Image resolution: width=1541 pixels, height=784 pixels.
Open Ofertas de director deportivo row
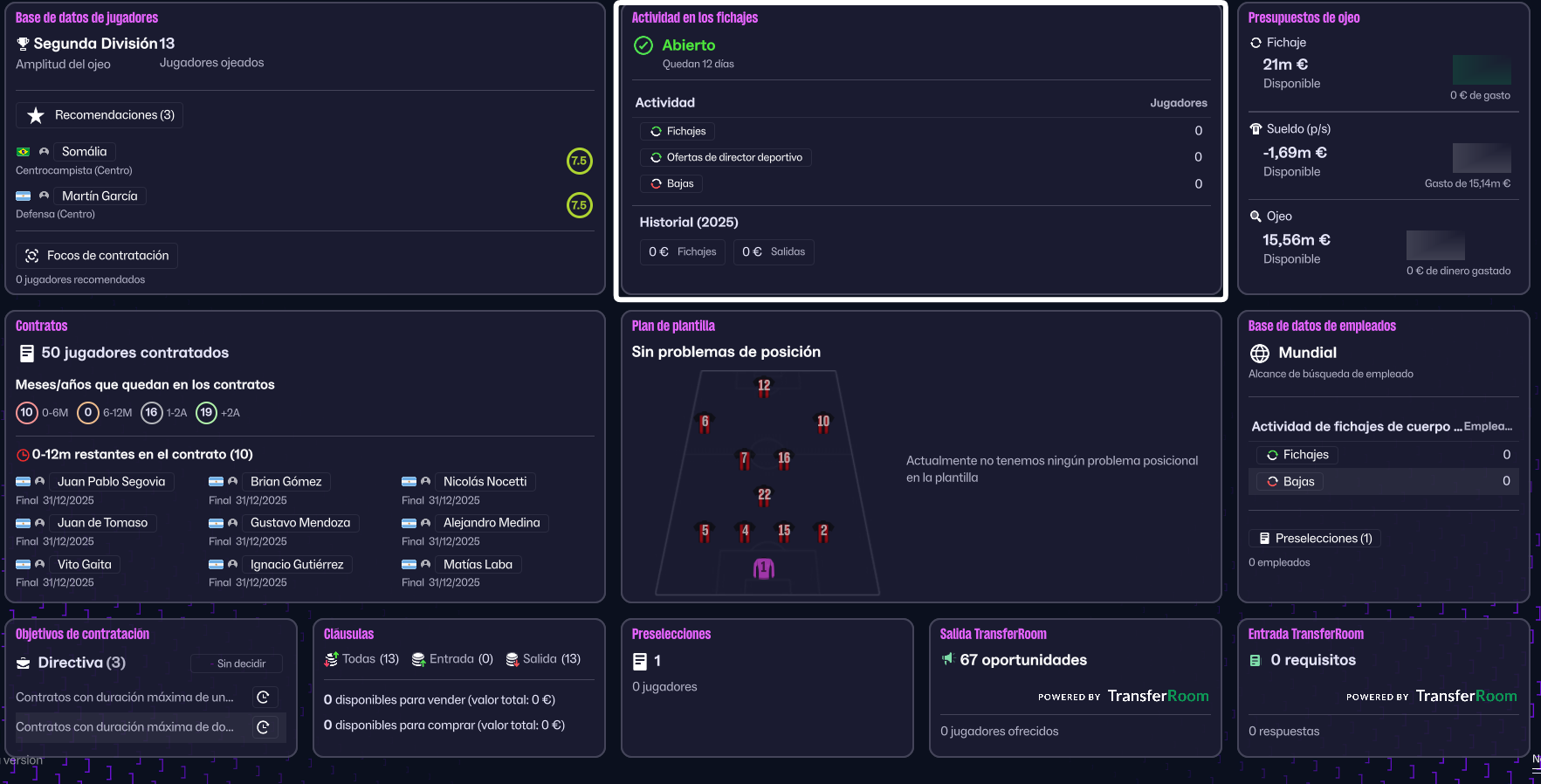726,157
